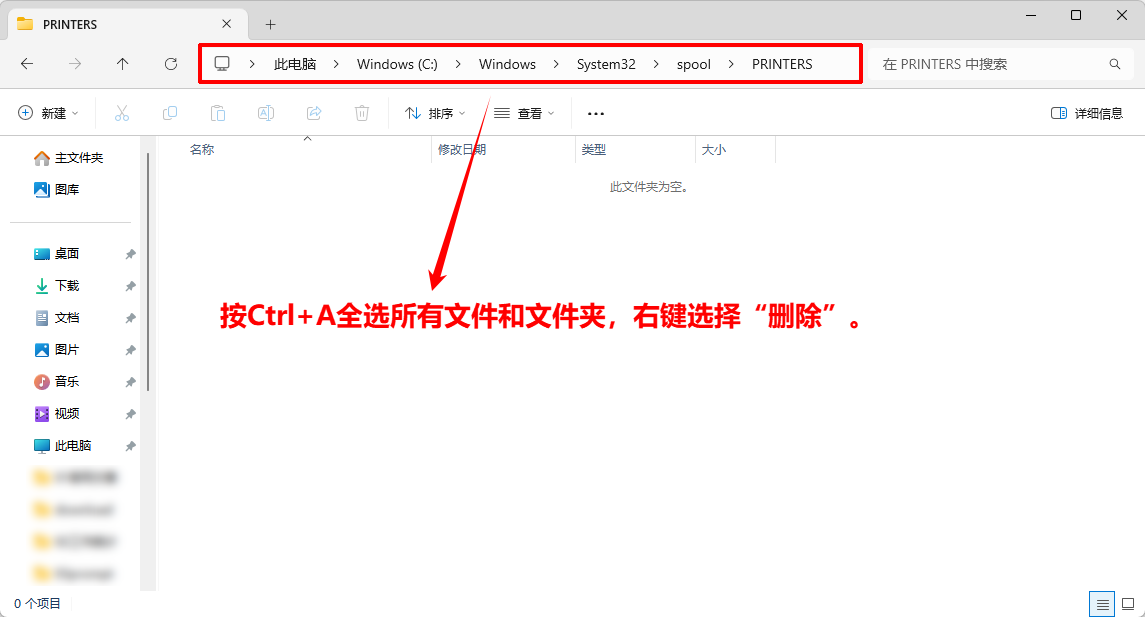
Task: Click spool in the address bar
Action: [x=694, y=64]
